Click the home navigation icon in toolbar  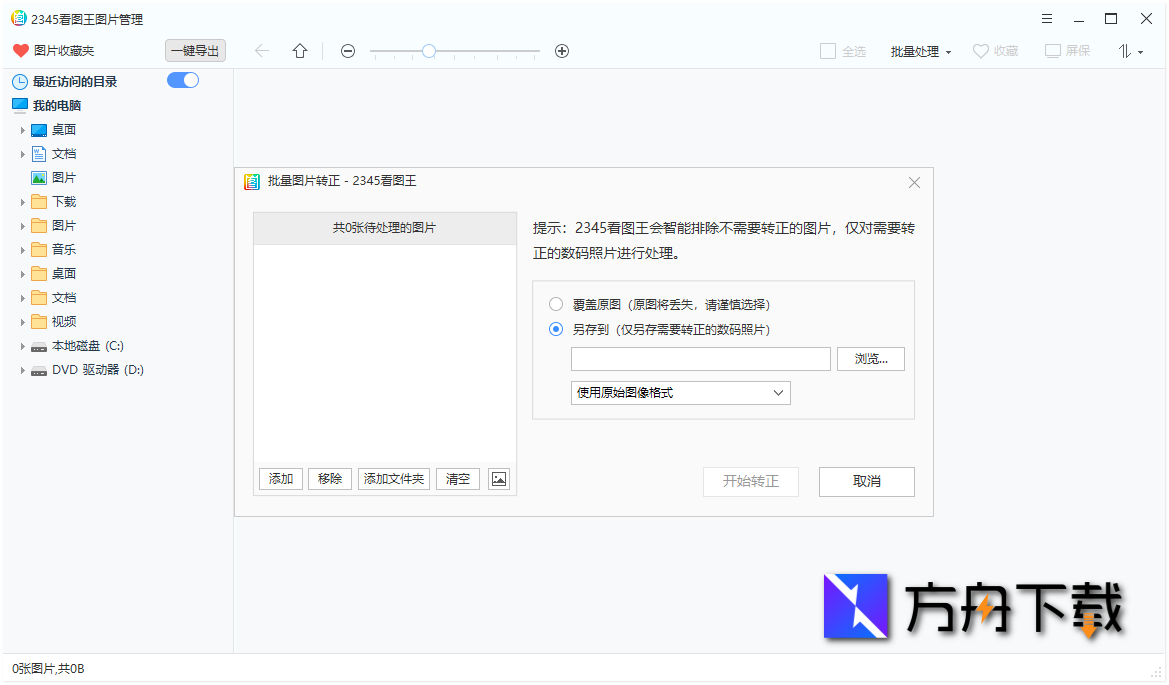299,51
